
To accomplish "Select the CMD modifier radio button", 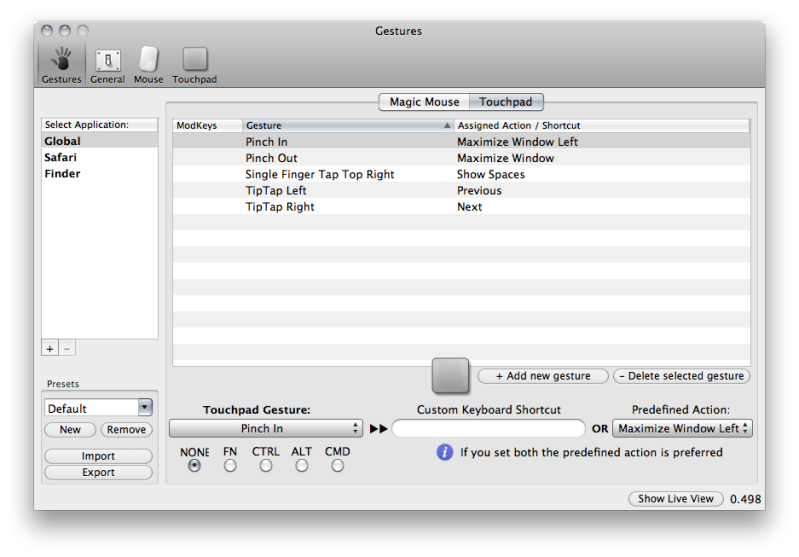I will (337, 466).
